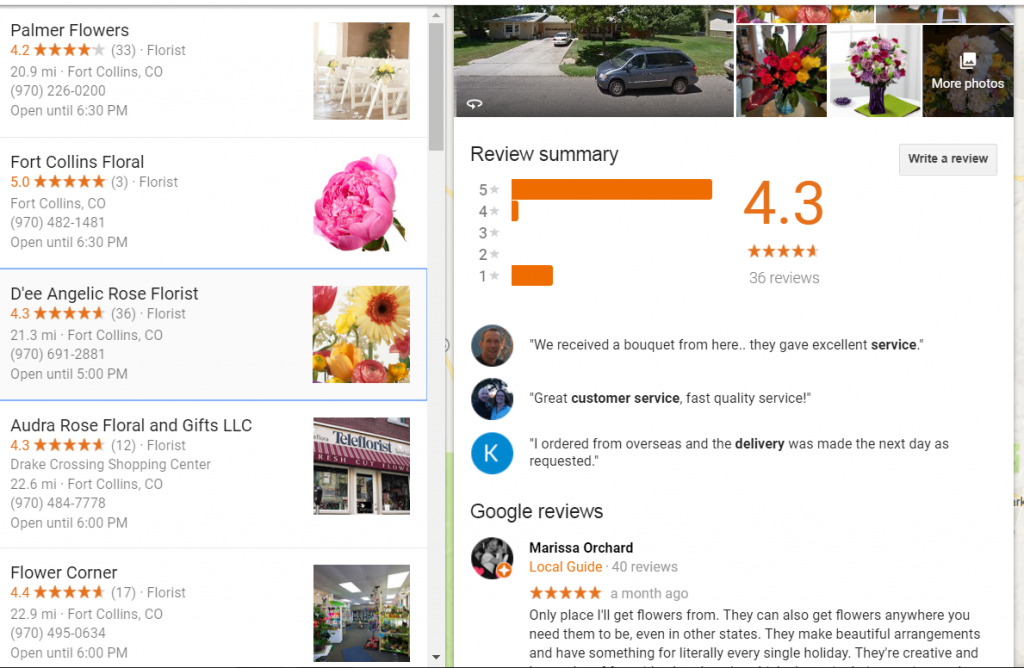Collapse the side panel with the arrow handle
The image size is (1024, 668).
(447, 345)
